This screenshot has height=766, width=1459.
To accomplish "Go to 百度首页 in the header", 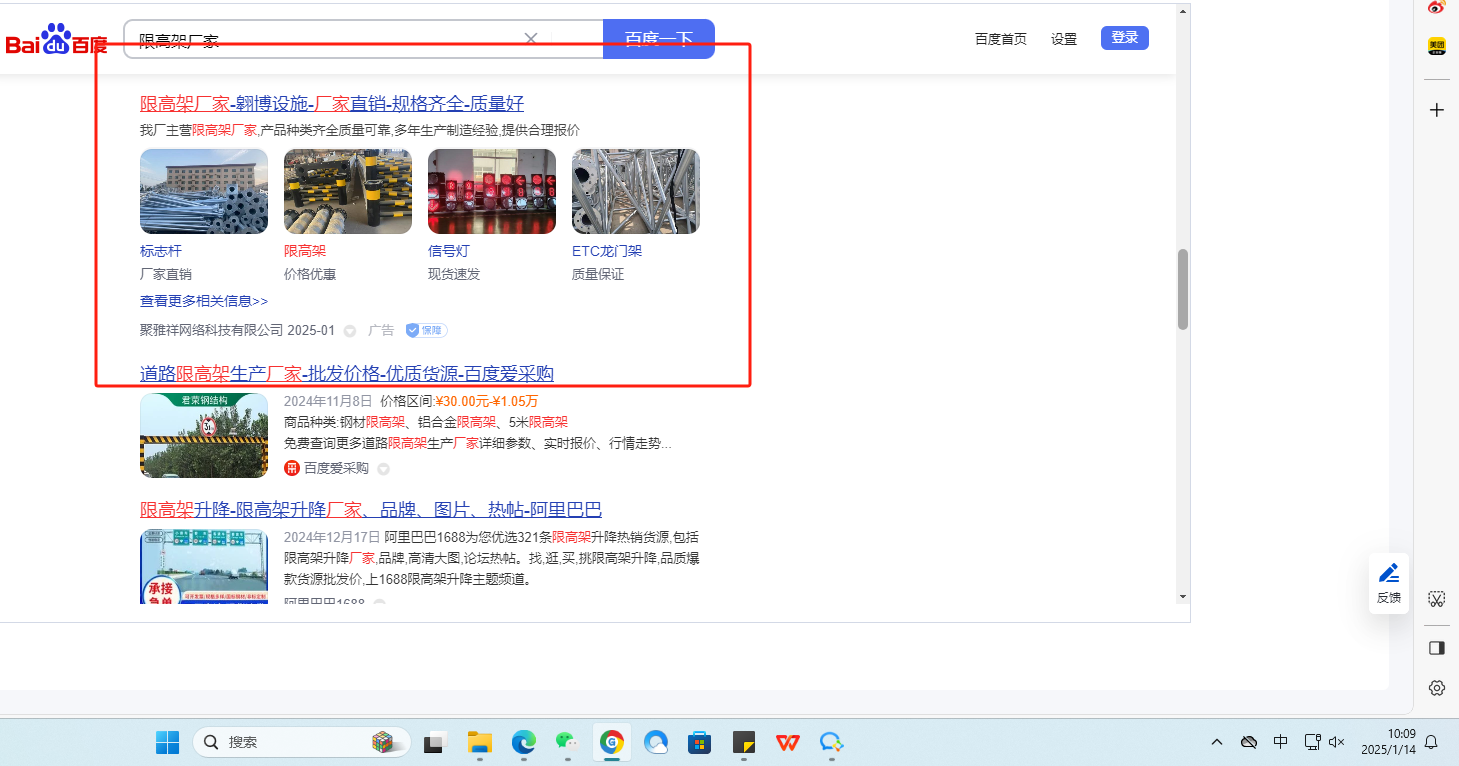I will [1000, 39].
